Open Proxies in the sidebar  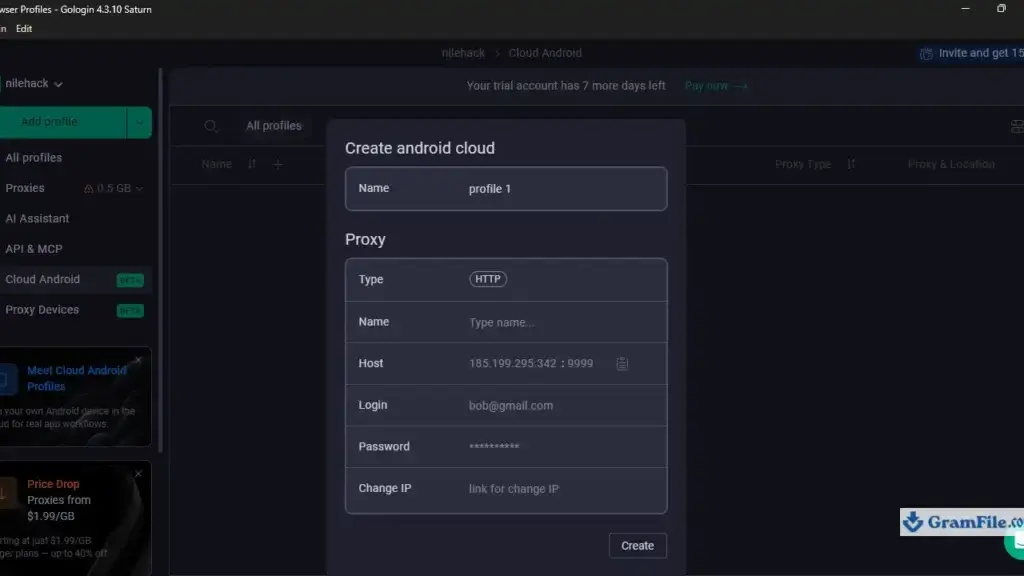pos(25,188)
